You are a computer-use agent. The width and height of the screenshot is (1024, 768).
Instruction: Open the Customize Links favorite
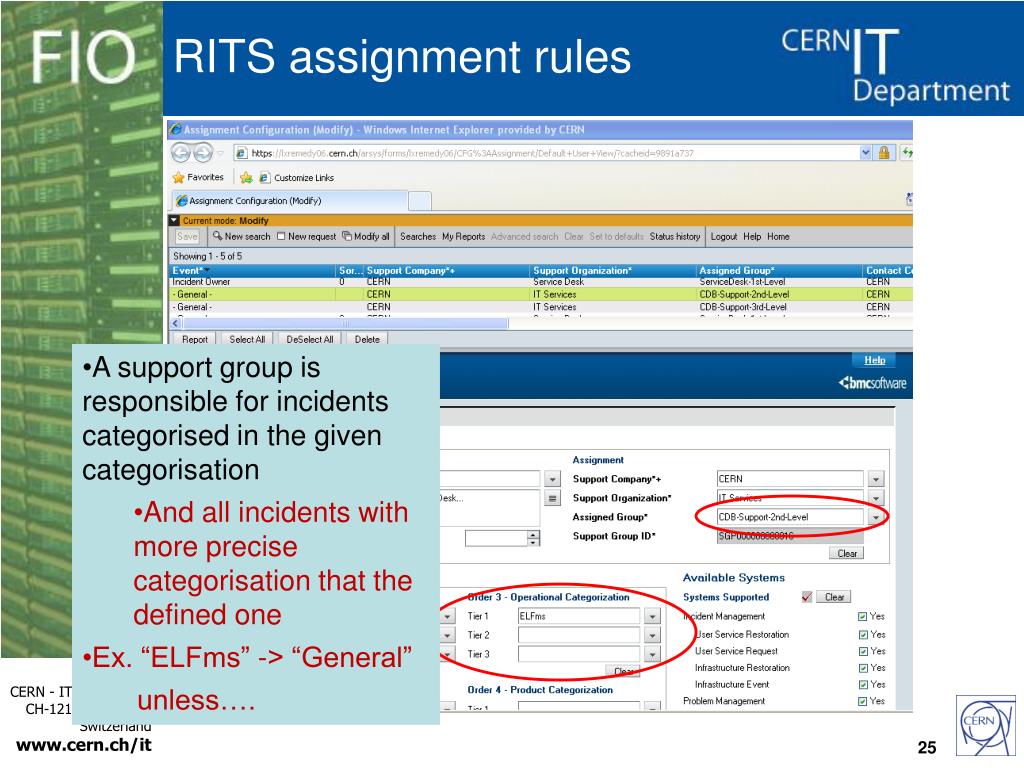pos(296,178)
